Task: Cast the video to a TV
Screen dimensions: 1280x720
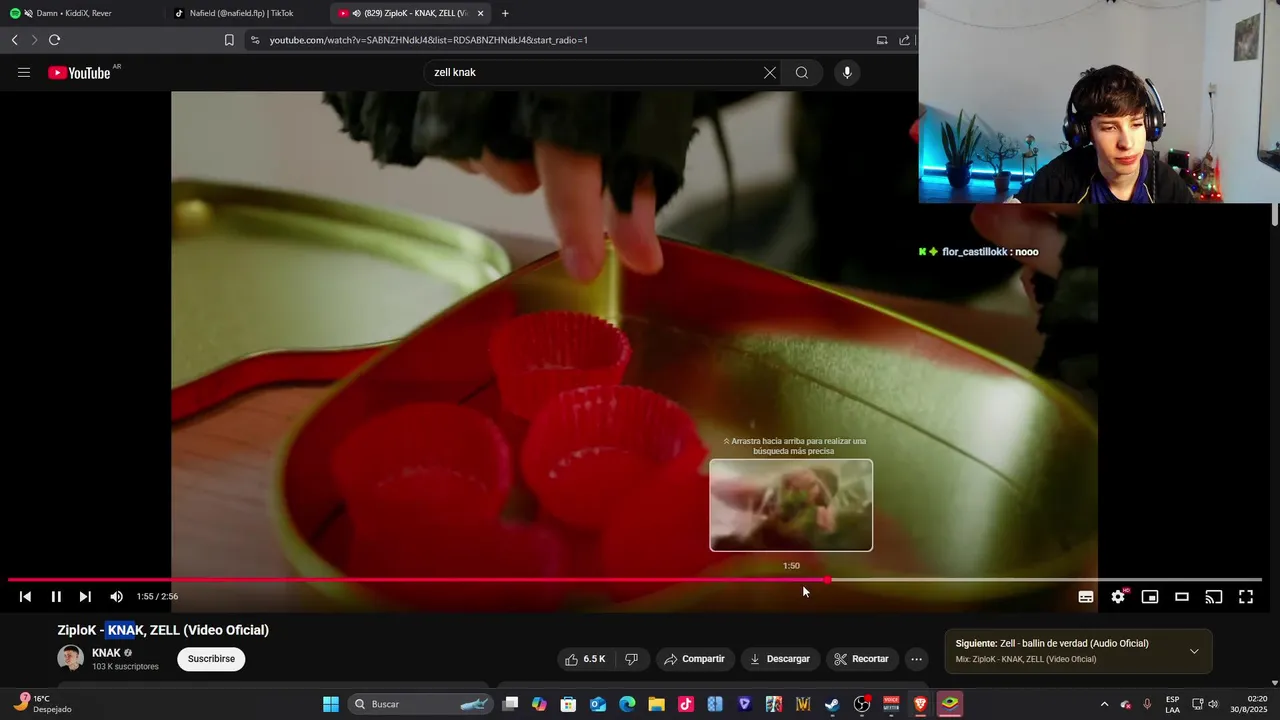Action: pos(1214,597)
